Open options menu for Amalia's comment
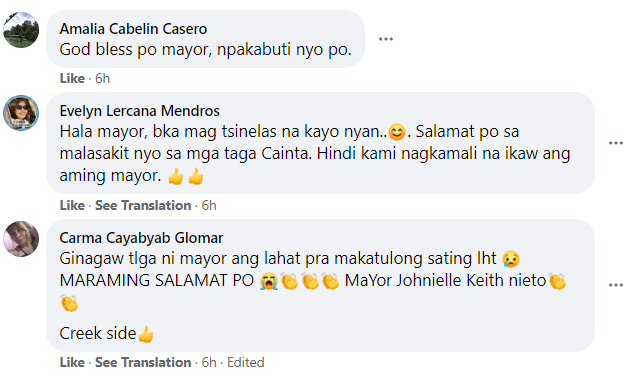 click(386, 39)
